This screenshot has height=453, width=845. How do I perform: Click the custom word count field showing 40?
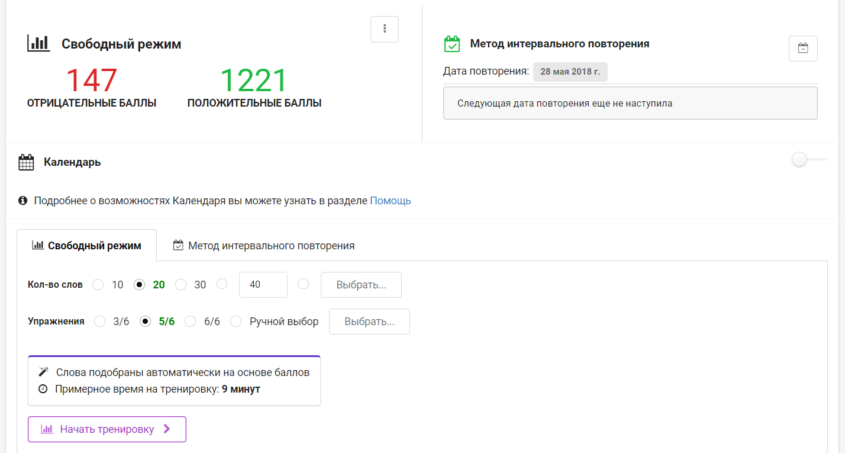coord(263,284)
